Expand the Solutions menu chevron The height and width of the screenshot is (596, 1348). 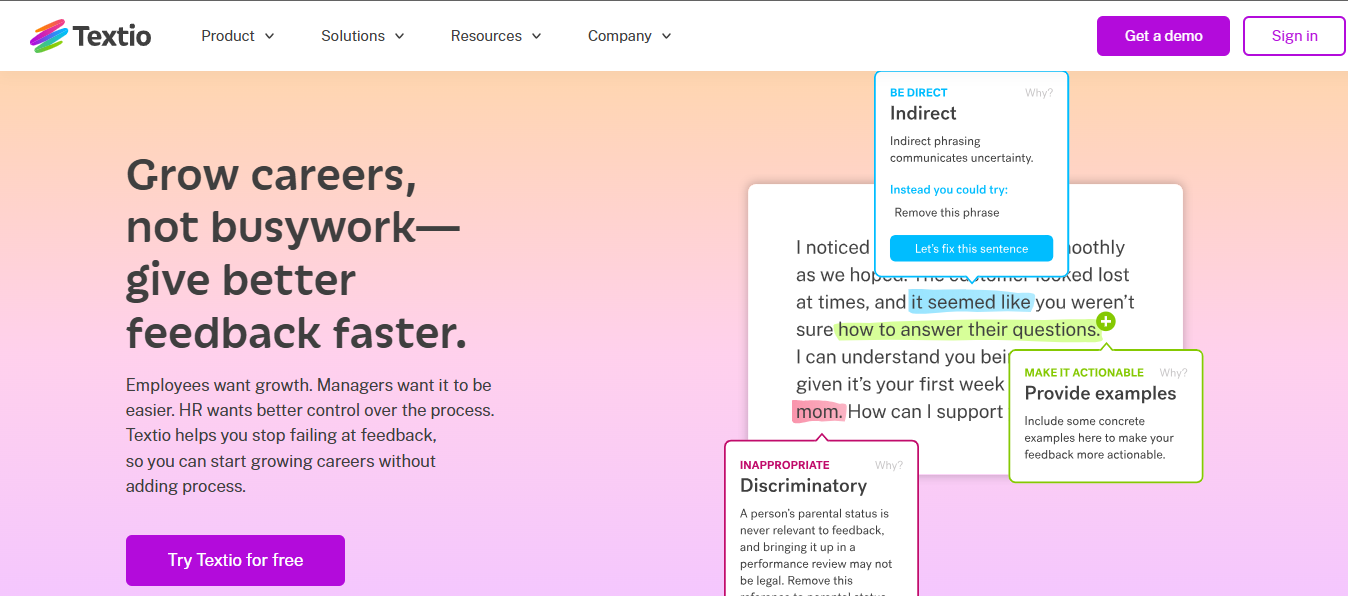pyautogui.click(x=400, y=36)
